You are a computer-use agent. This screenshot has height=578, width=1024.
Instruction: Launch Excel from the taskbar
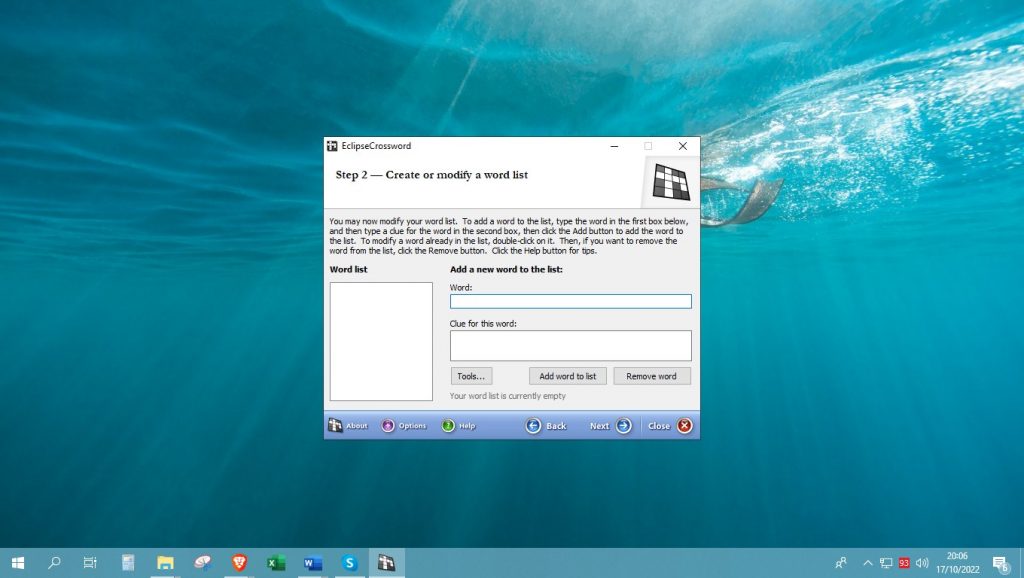tap(276, 563)
